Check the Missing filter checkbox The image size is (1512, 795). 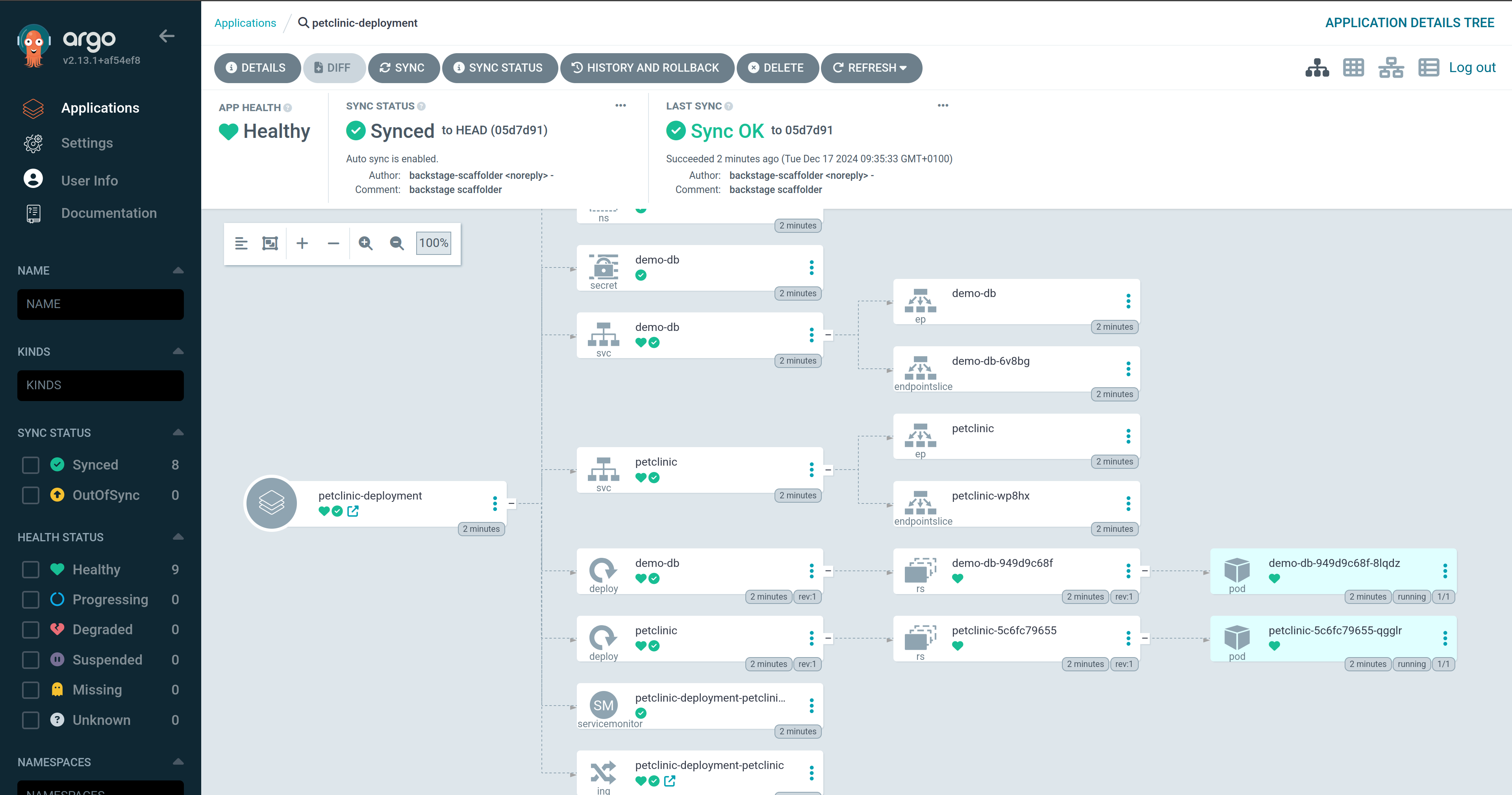[x=31, y=691]
